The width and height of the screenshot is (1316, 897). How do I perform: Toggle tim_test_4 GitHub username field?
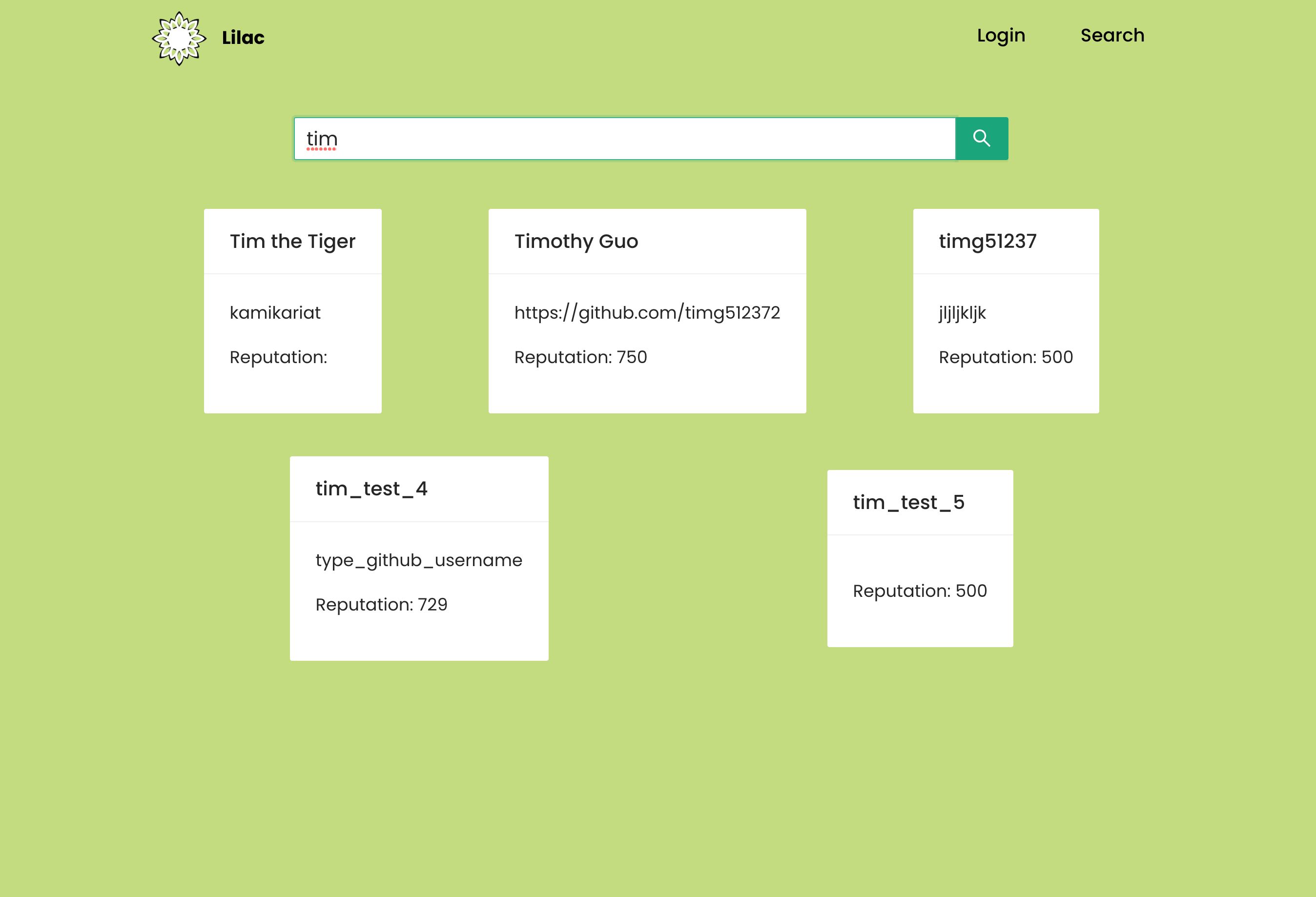click(x=418, y=560)
